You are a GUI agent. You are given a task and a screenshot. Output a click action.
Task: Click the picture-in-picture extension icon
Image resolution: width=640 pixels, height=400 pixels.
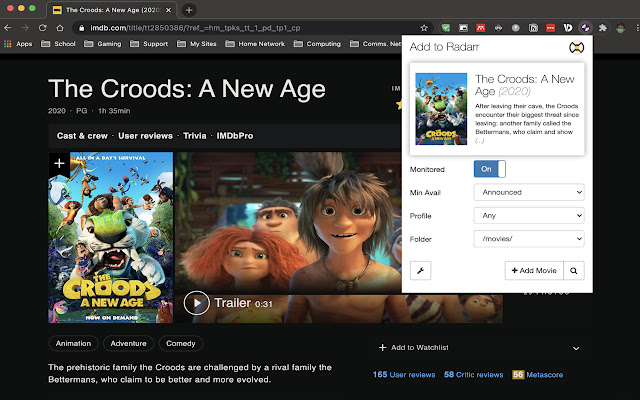pos(463,28)
